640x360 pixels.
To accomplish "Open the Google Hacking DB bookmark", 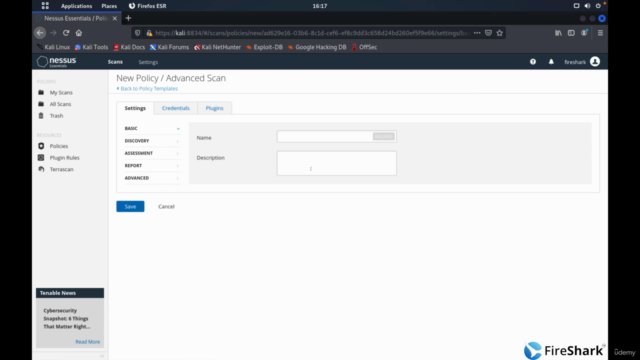I will click(317, 47).
